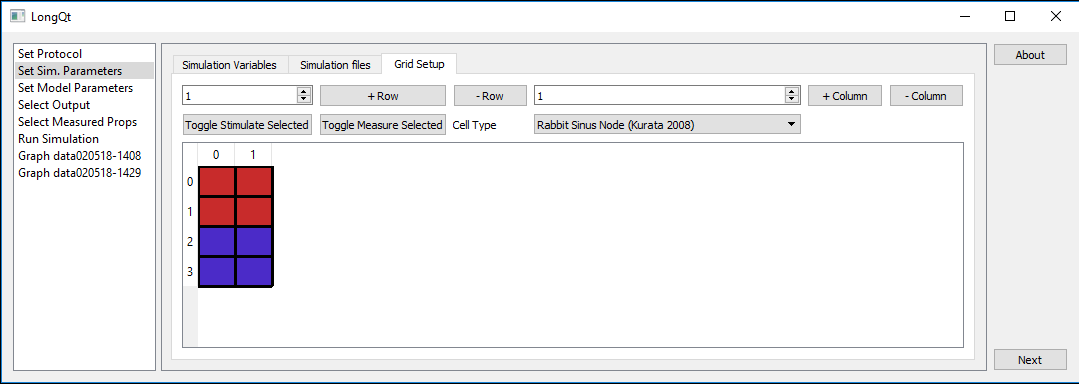The width and height of the screenshot is (1079, 384).
Task: Focus the row count input field
Action: click(239, 96)
